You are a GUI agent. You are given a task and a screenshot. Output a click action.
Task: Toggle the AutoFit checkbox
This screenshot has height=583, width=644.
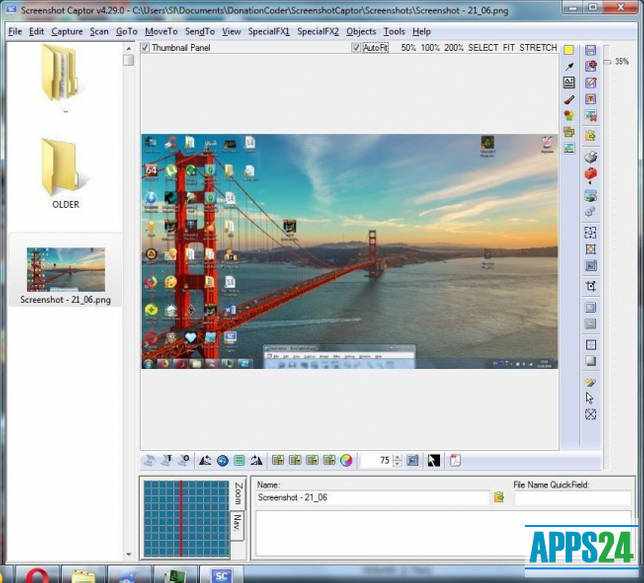pos(356,48)
